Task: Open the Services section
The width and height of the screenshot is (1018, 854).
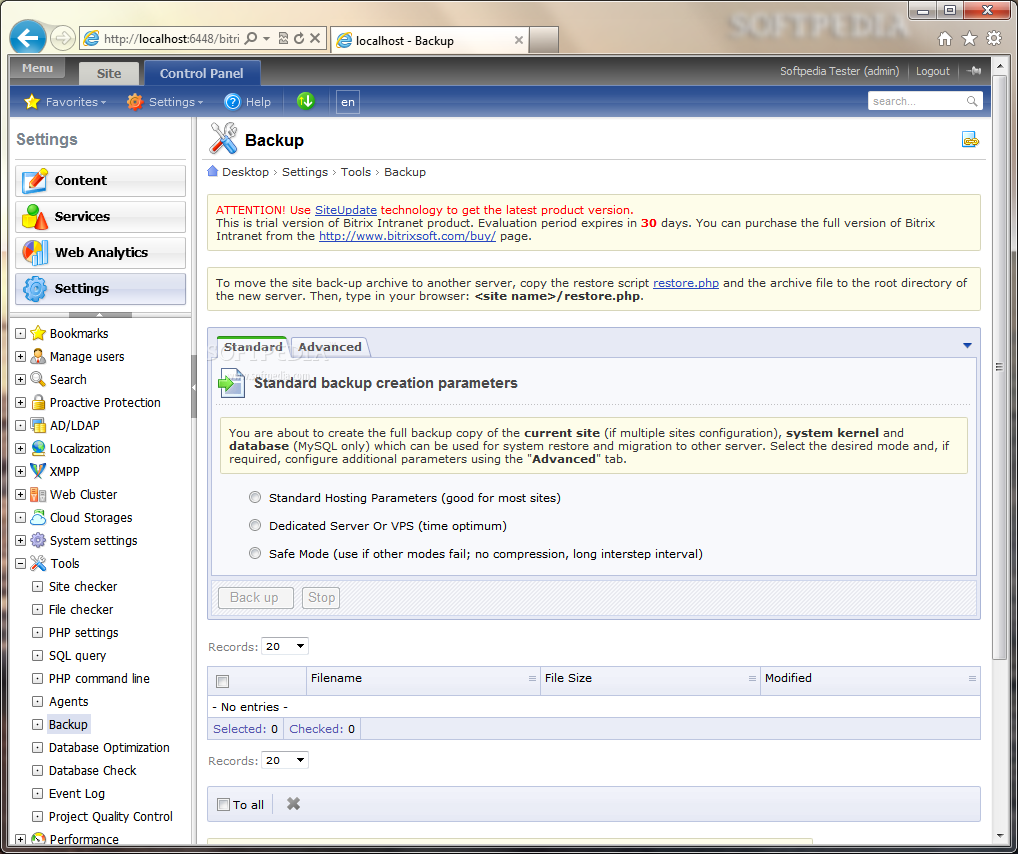Action: 101,216
